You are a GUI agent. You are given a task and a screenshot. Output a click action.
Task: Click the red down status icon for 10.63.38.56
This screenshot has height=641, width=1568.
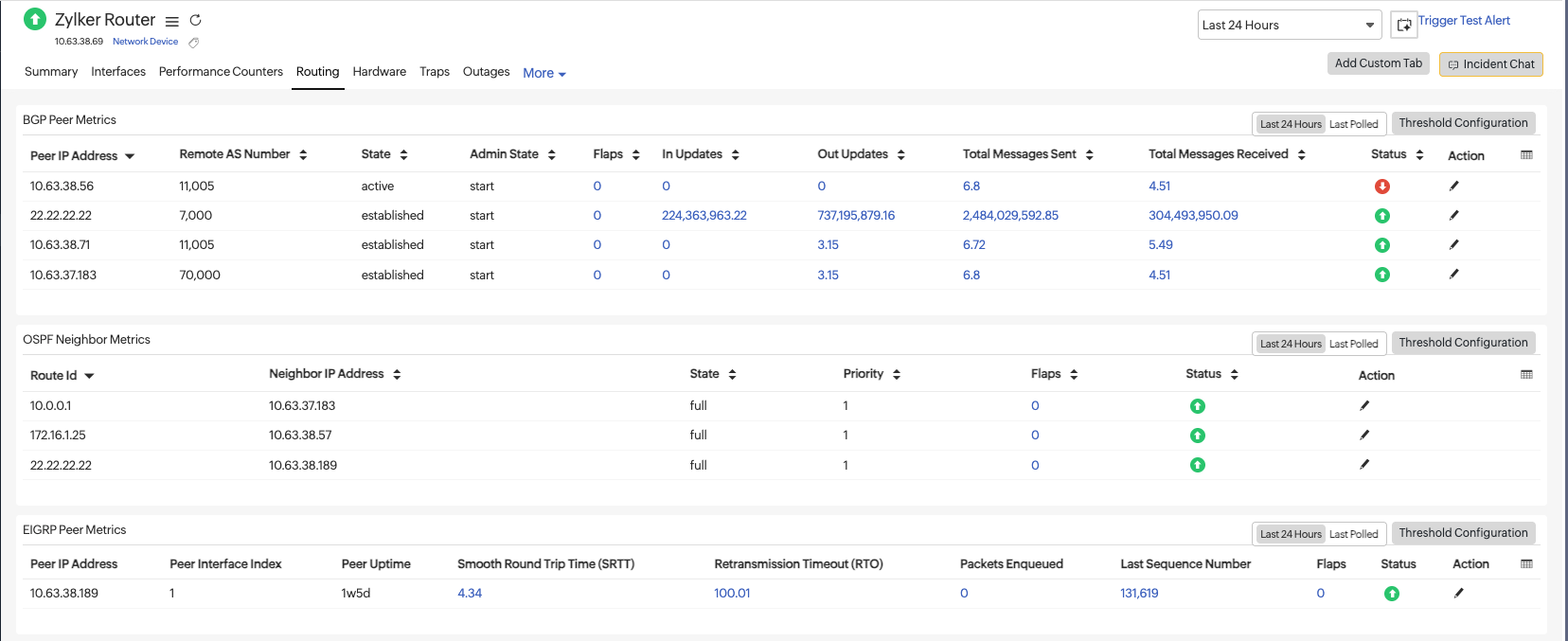1381,187
